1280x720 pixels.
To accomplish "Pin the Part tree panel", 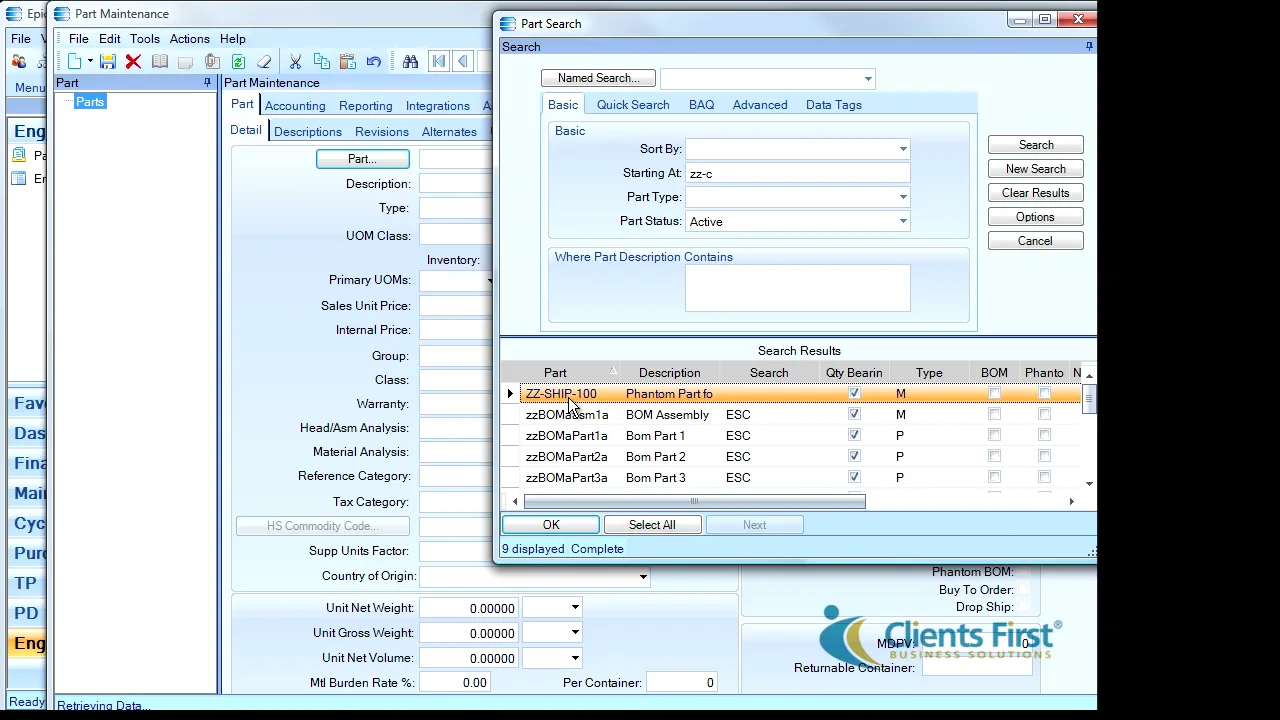I will tap(208, 83).
